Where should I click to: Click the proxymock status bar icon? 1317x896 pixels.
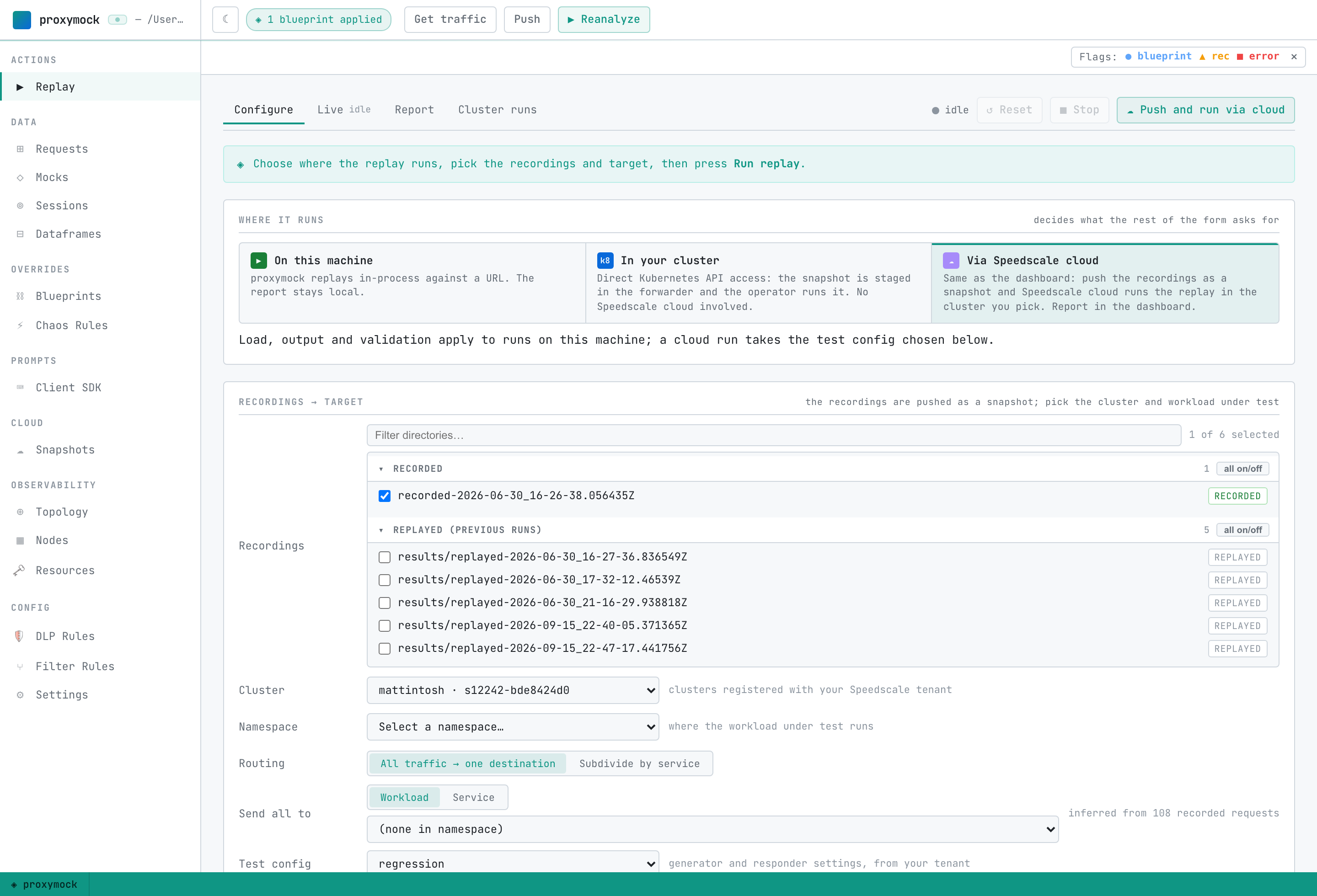tap(14, 885)
